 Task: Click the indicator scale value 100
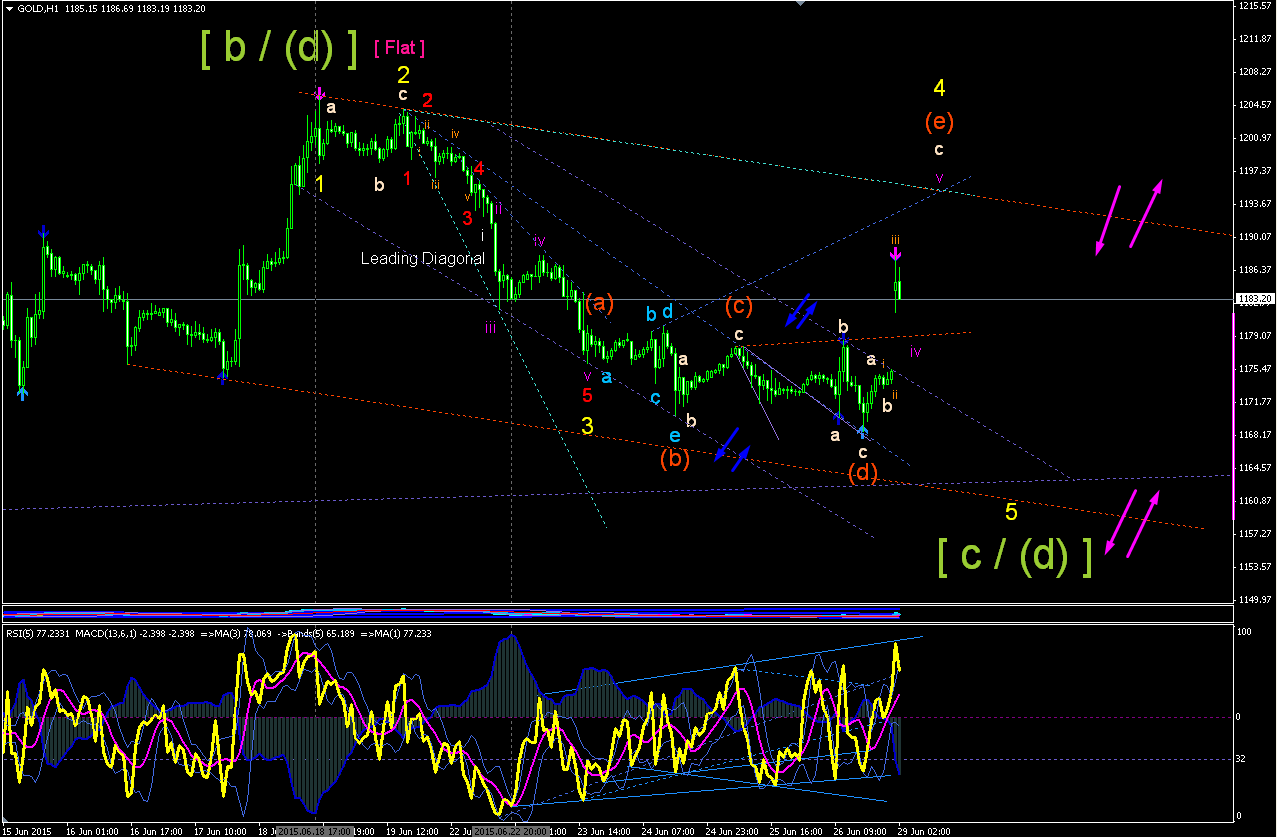[1245, 632]
